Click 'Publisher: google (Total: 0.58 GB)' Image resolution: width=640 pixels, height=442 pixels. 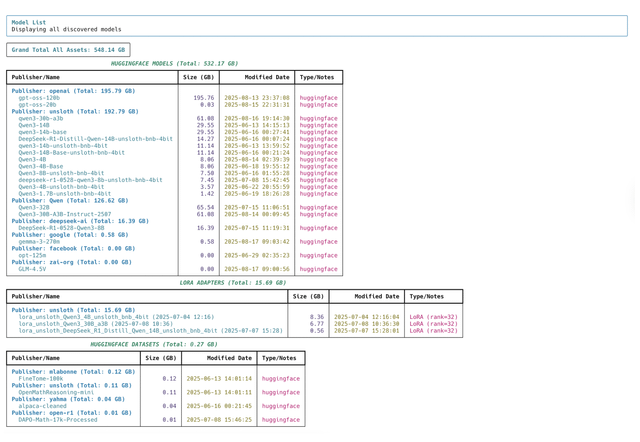point(70,235)
